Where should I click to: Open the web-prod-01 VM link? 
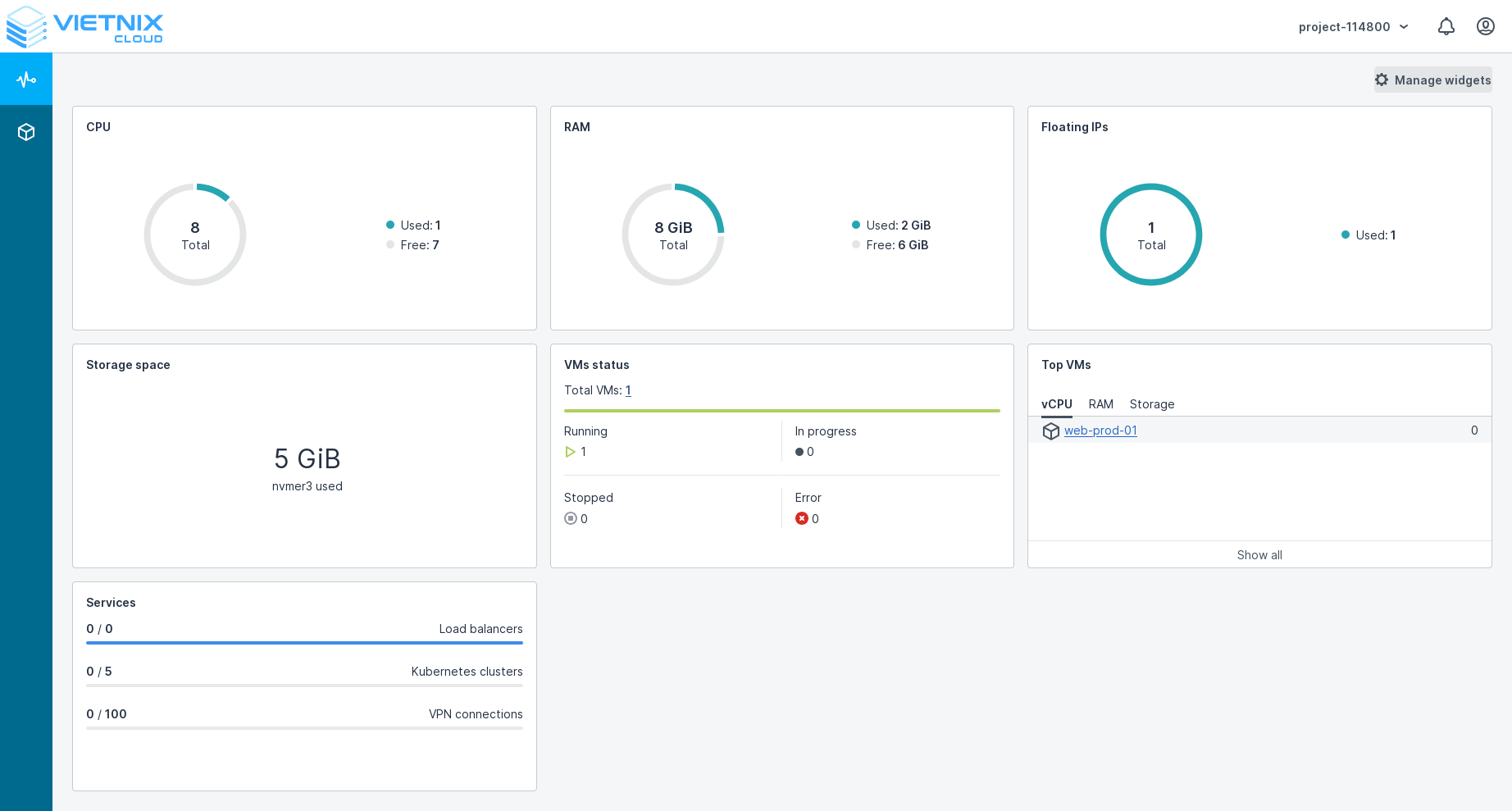[x=1100, y=430]
